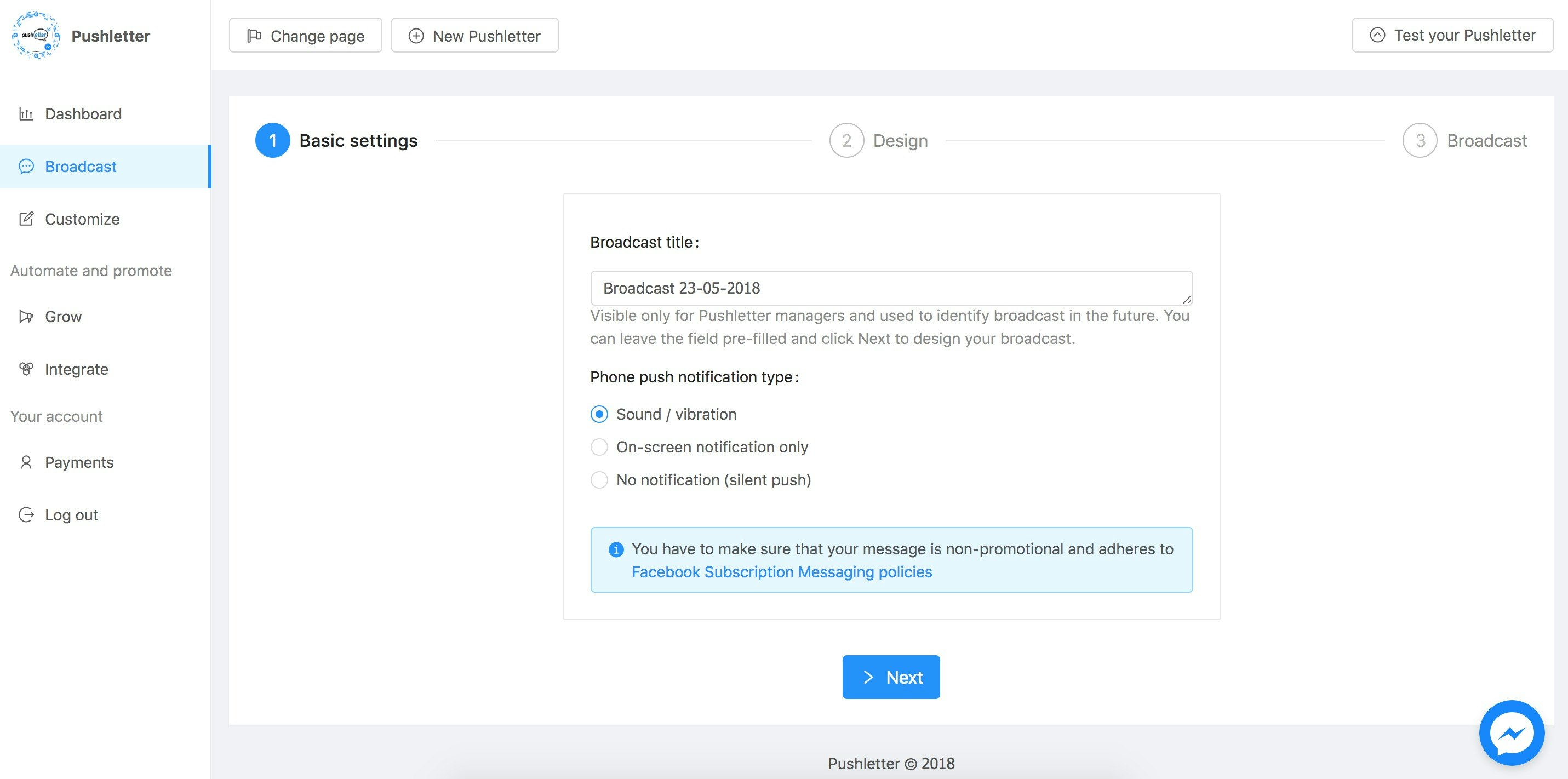This screenshot has width=1568, height=779.
Task: Click the Log out arrow icon
Action: coord(26,515)
